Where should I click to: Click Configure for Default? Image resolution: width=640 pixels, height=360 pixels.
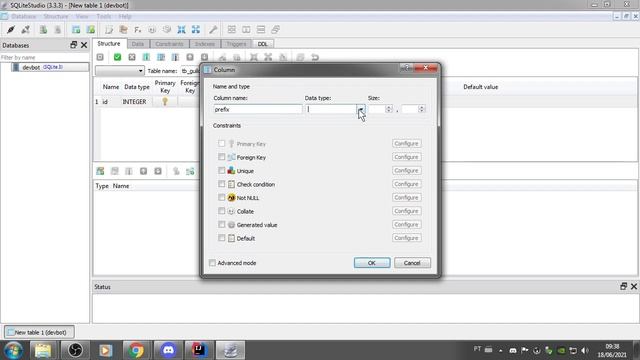pyautogui.click(x=407, y=238)
